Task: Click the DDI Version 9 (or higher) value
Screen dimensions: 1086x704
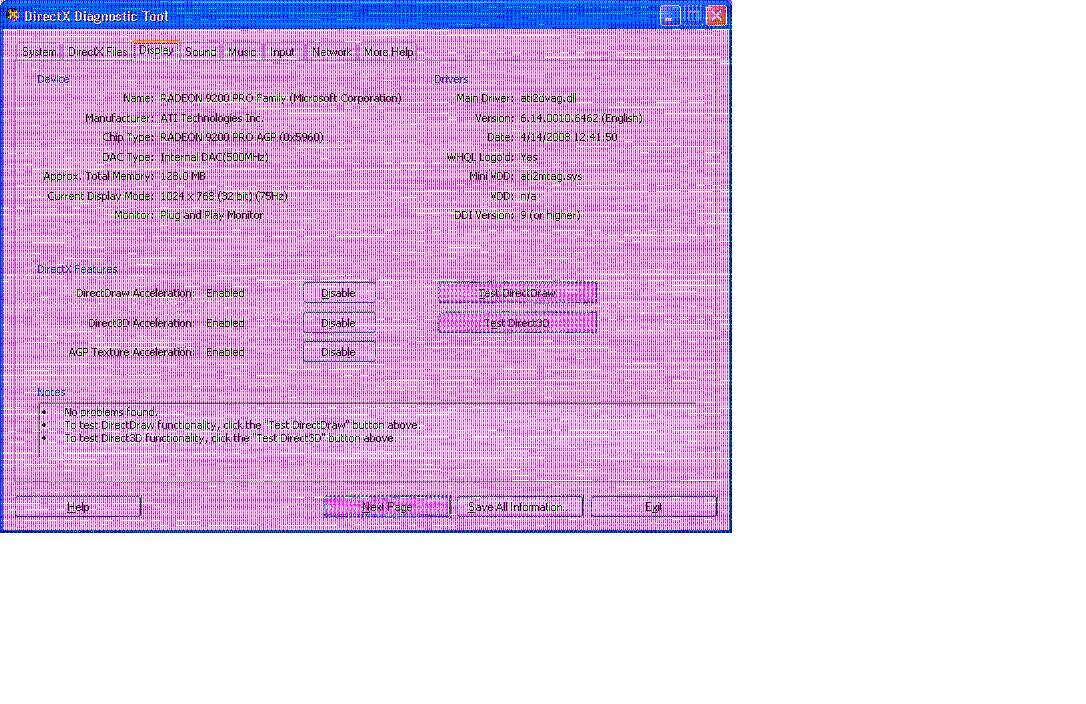Action: click(551, 215)
